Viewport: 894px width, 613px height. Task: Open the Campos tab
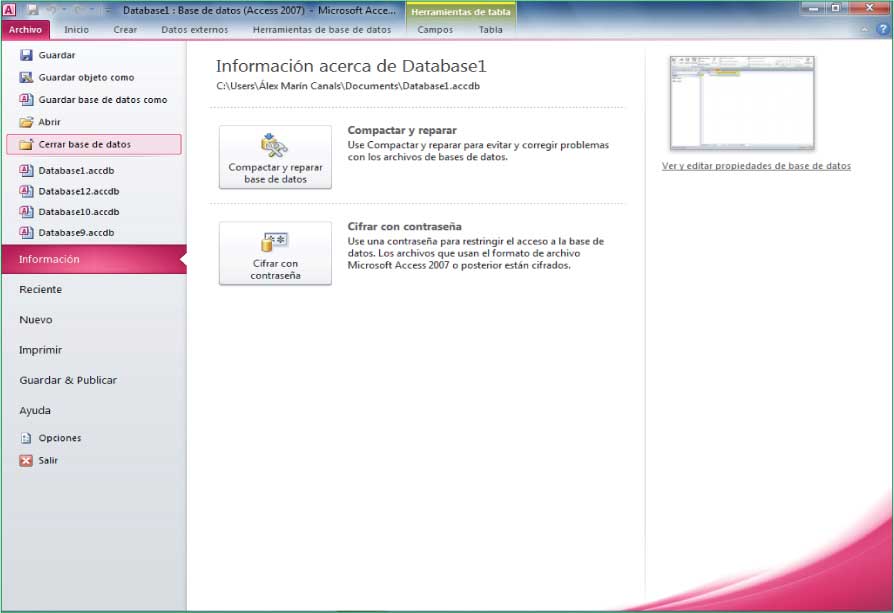point(435,30)
